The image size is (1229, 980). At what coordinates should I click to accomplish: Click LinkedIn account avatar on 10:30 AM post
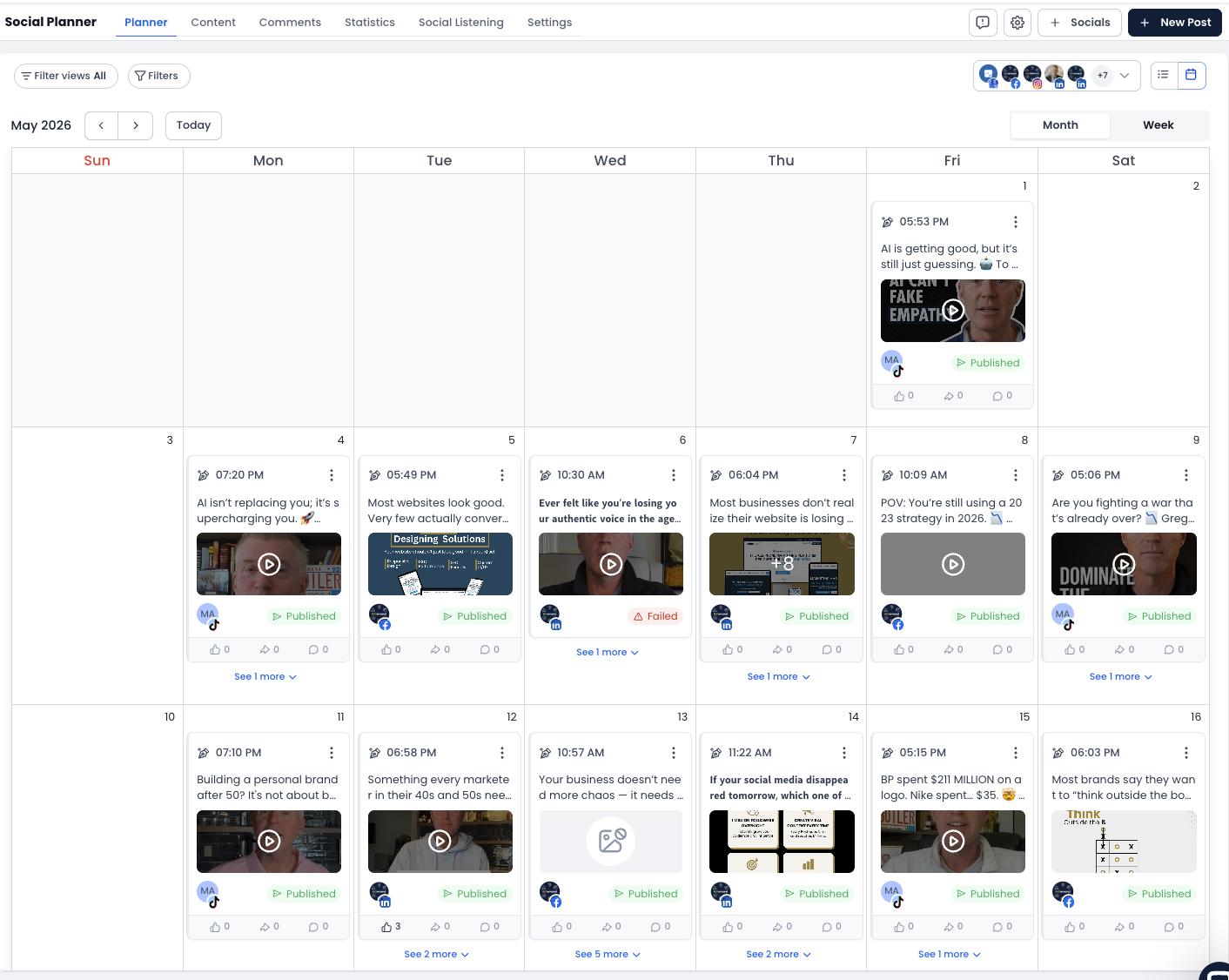click(x=550, y=616)
